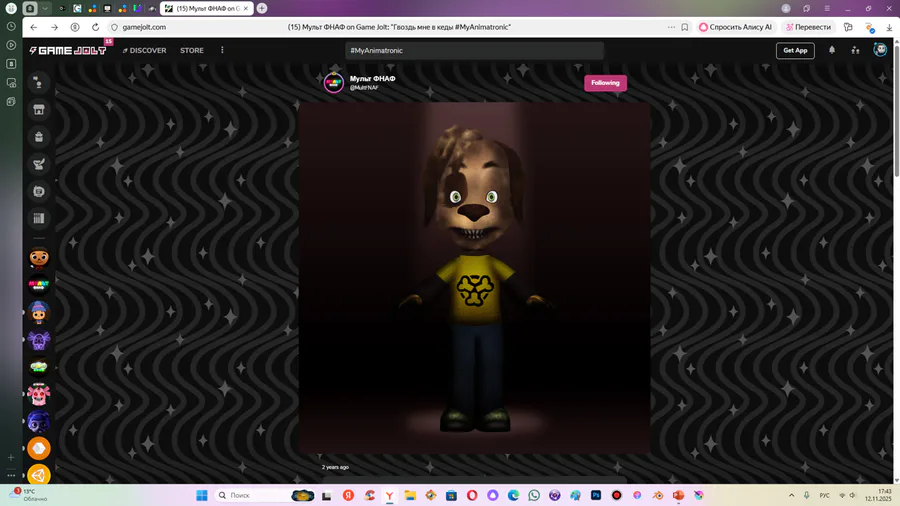Image resolution: width=900 pixels, height=506 pixels.
Task: Click the 'Перевести' translate button
Action: point(808,27)
